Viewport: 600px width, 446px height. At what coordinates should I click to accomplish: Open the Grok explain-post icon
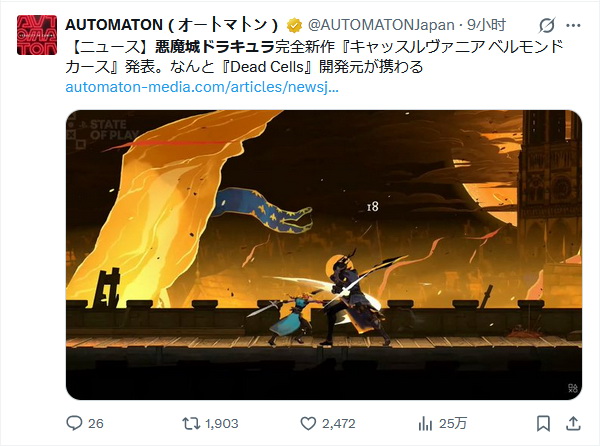[546, 26]
